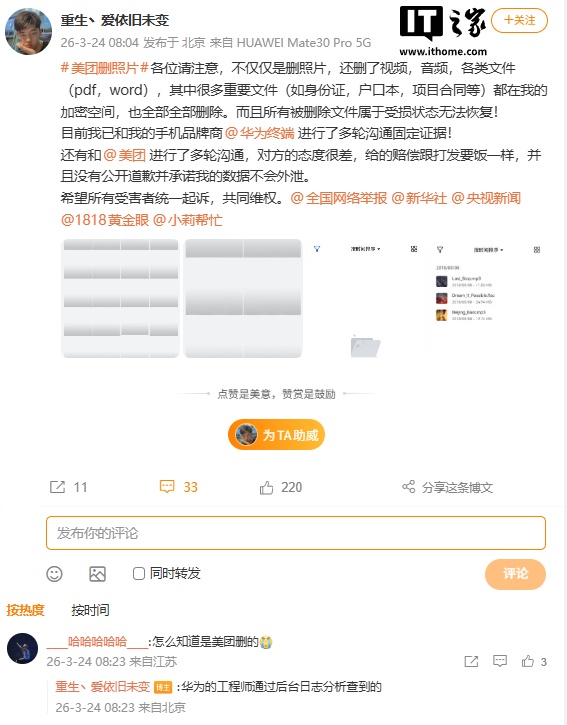This screenshot has height=725, width=567.
Task: Open the emoji picker smiley icon
Action: (55, 574)
